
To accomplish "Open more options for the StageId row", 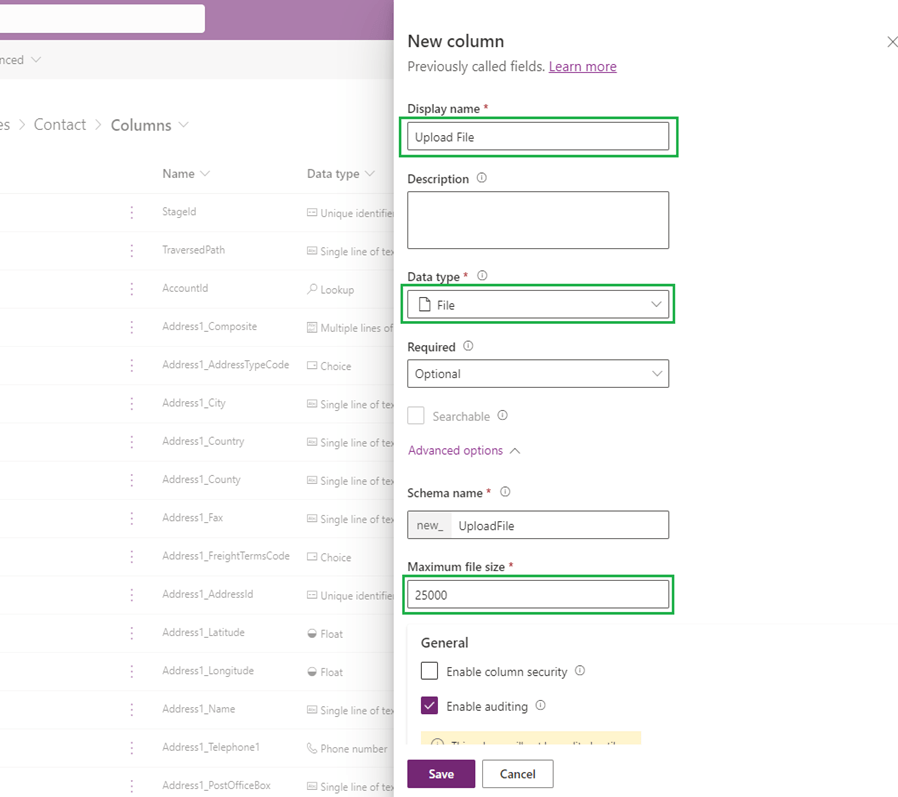I will tap(131, 212).
